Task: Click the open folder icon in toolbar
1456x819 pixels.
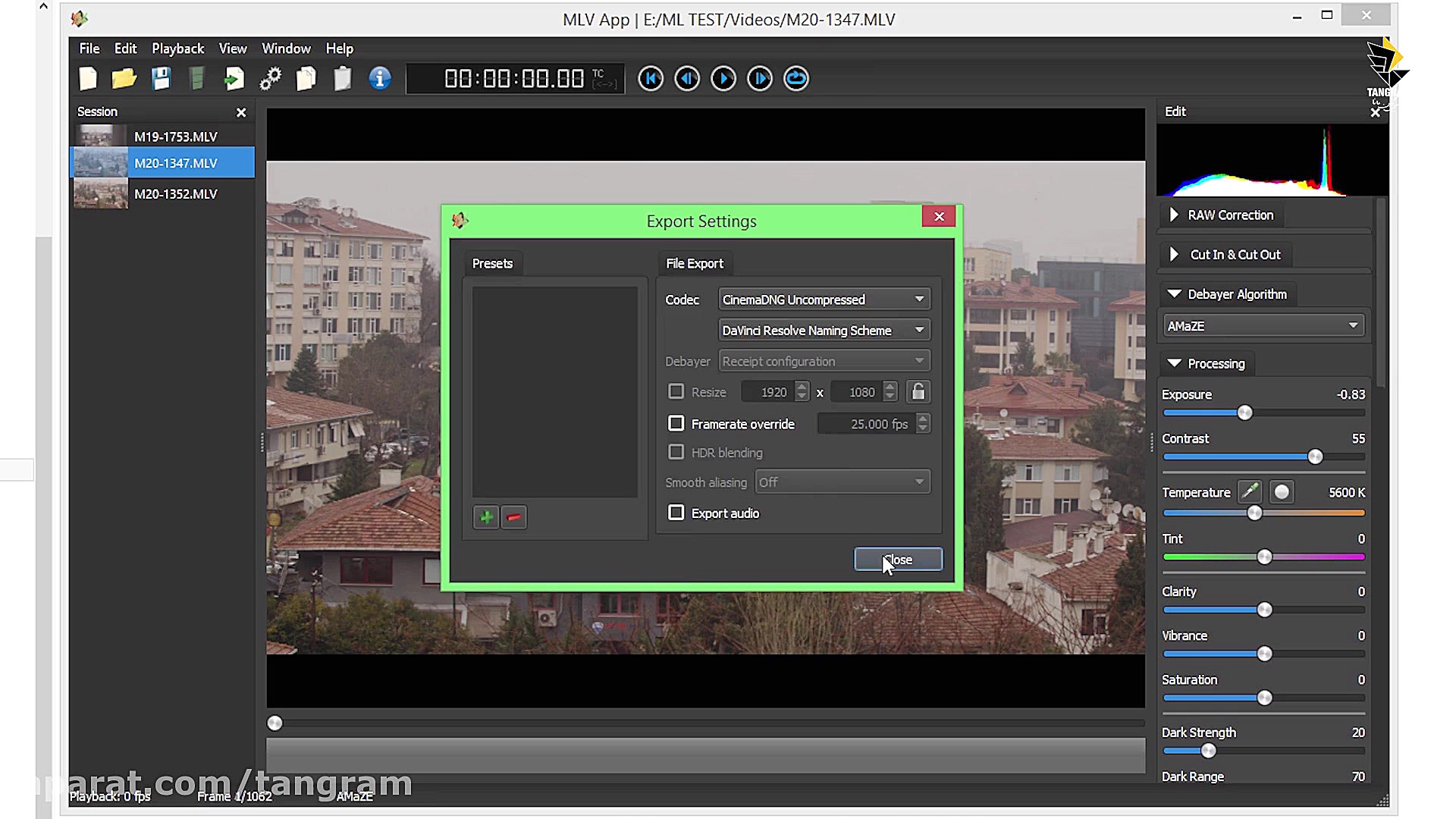Action: click(124, 79)
